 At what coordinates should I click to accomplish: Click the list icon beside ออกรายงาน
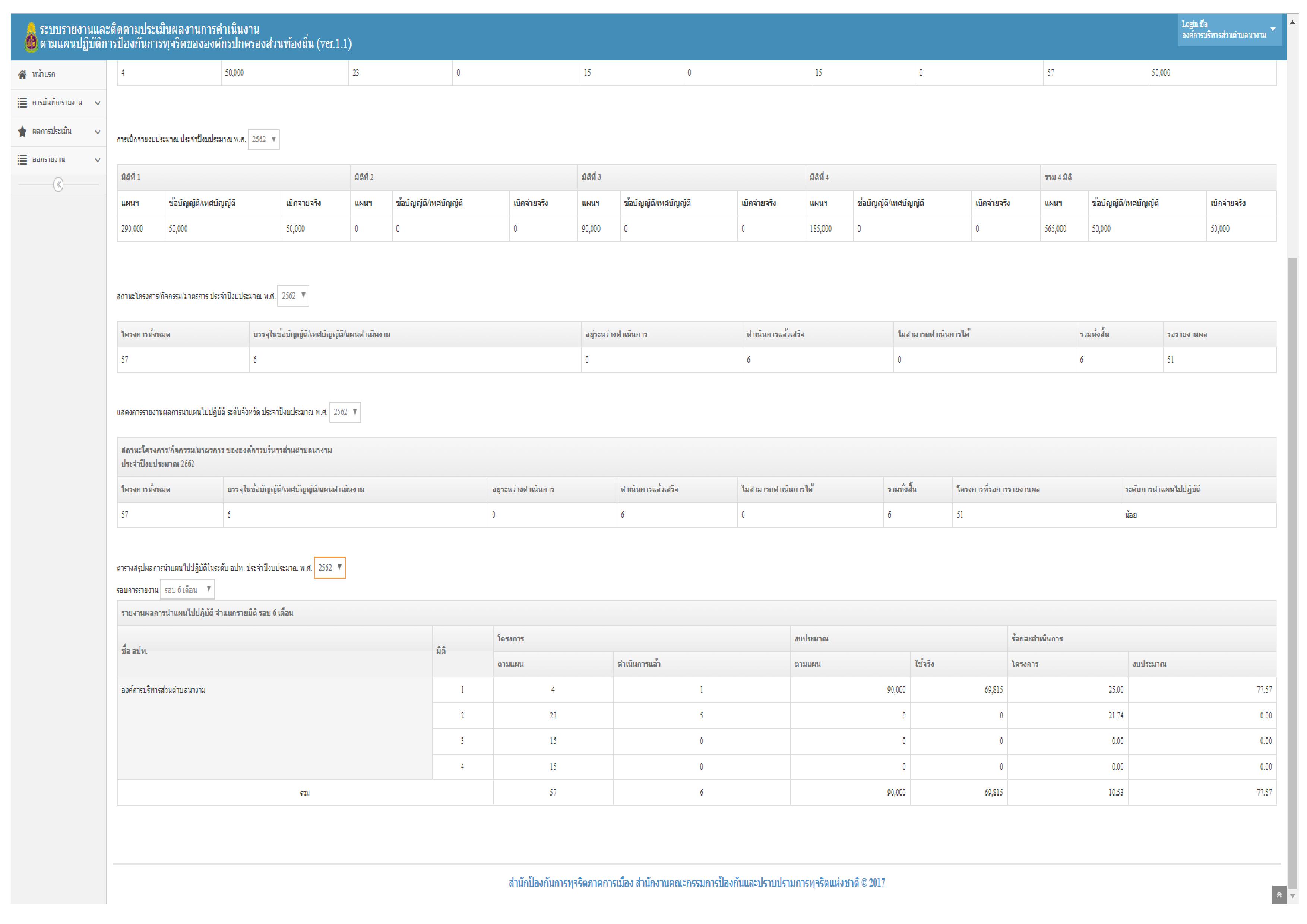22,160
